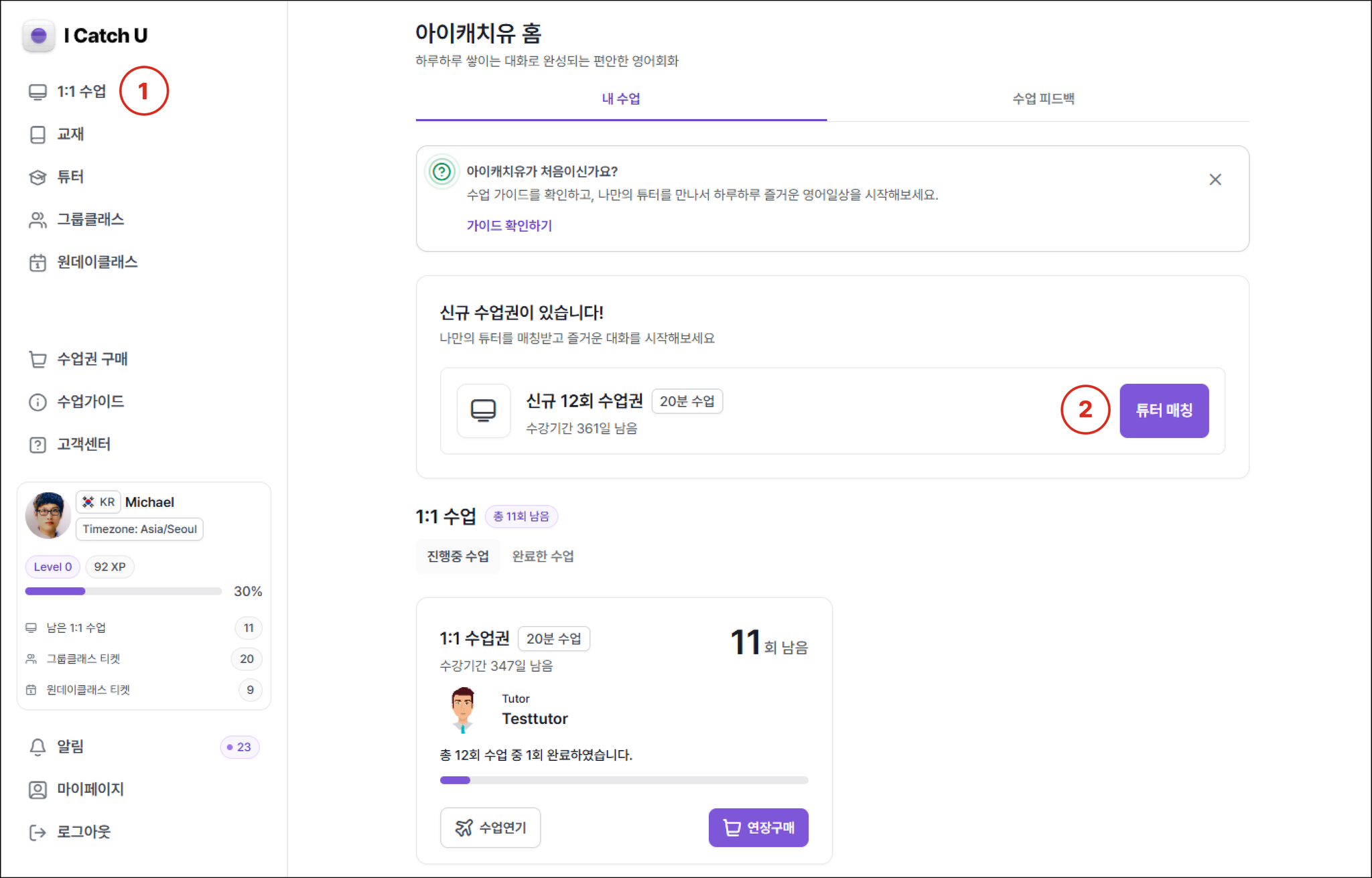This screenshot has width=1372, height=878.
Task: Click the 가이드 확인하기 link
Action: click(x=509, y=226)
